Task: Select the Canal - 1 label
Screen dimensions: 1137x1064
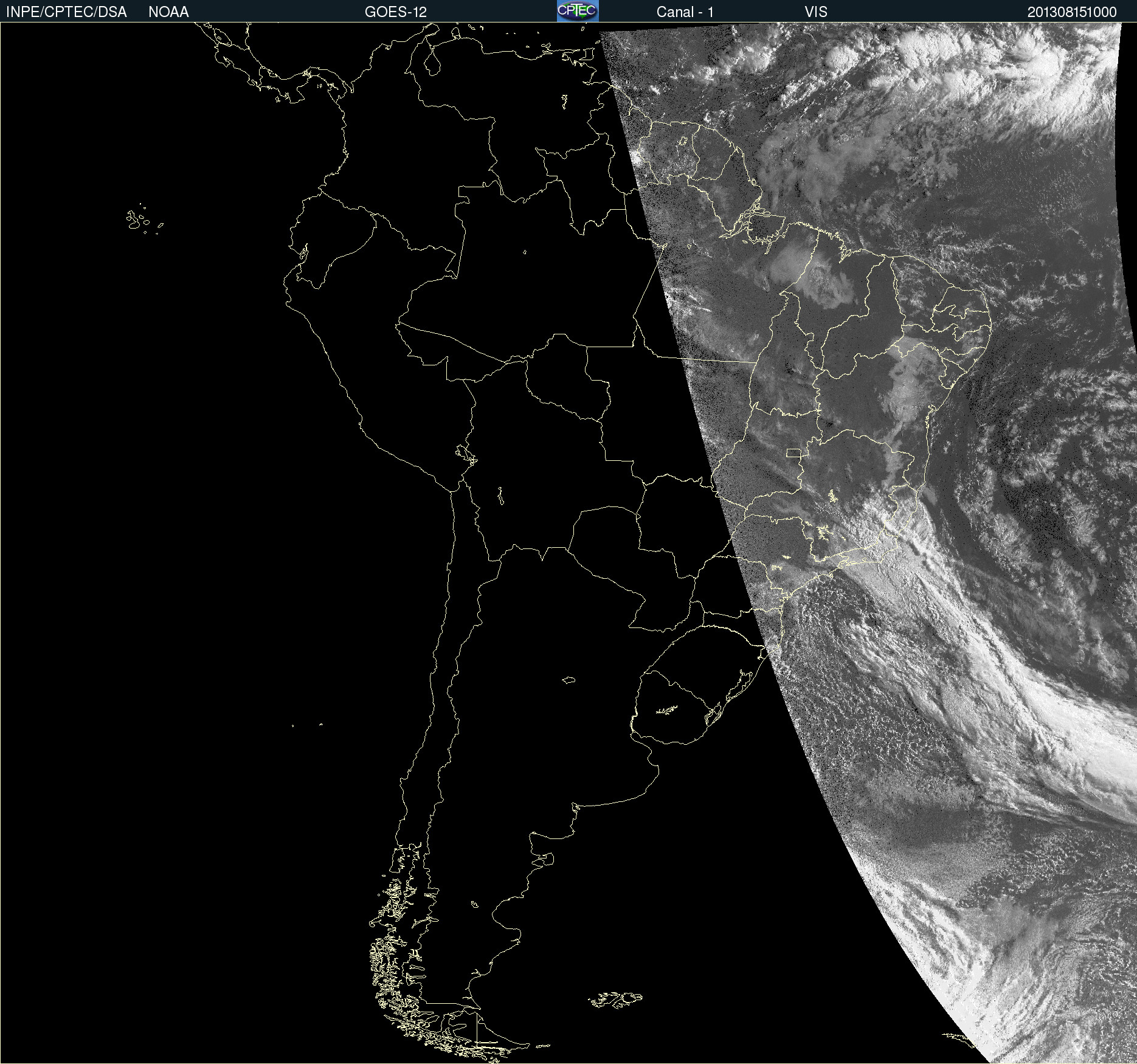Action: pos(685,12)
